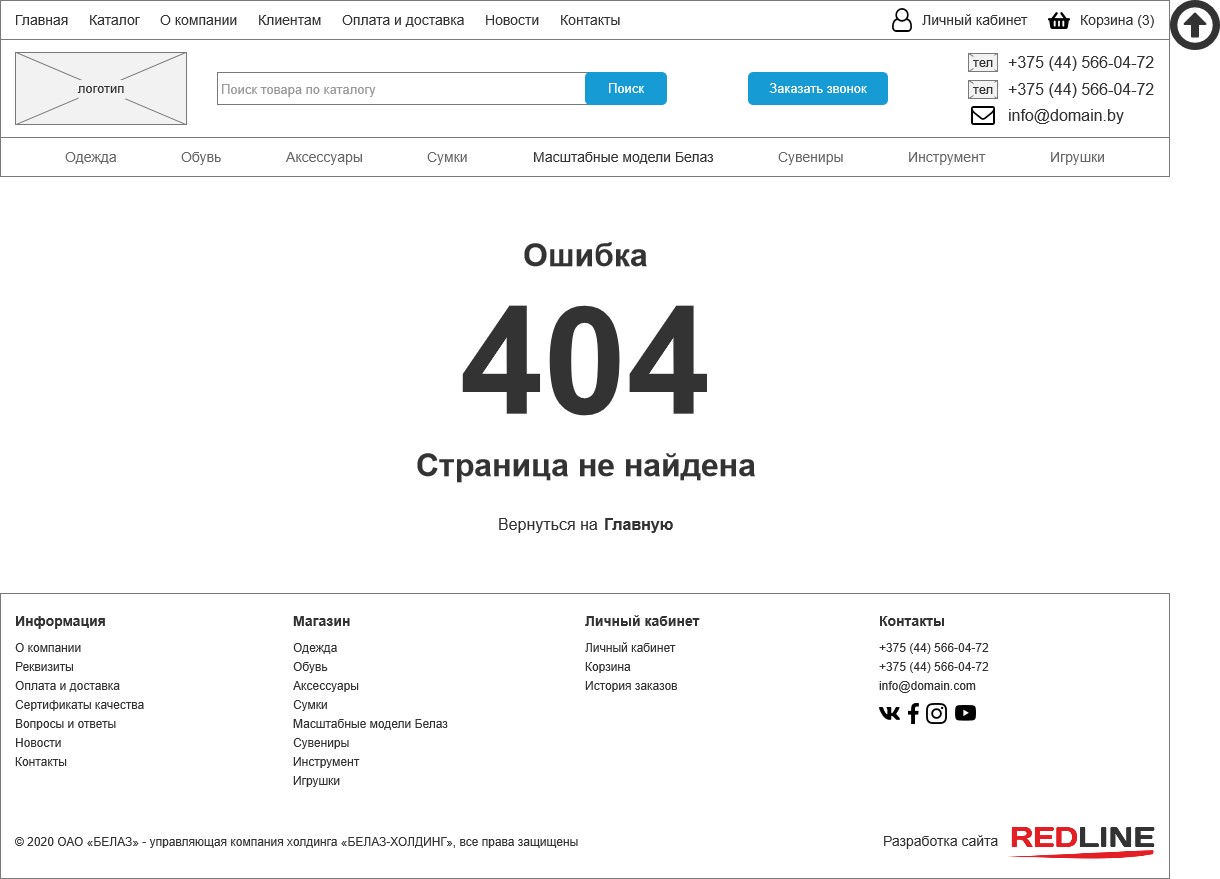Open the Facebook icon in footer

pyautogui.click(x=913, y=713)
